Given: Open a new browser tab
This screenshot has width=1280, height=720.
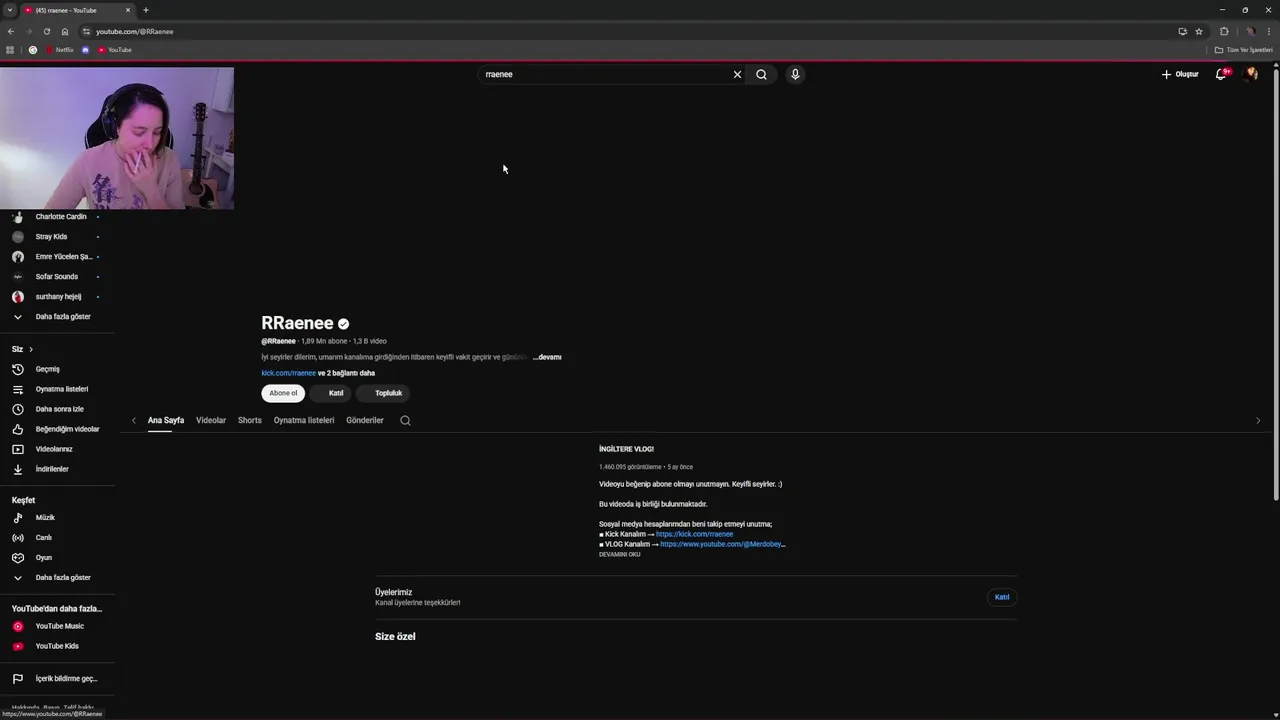Looking at the screenshot, I should (146, 10).
